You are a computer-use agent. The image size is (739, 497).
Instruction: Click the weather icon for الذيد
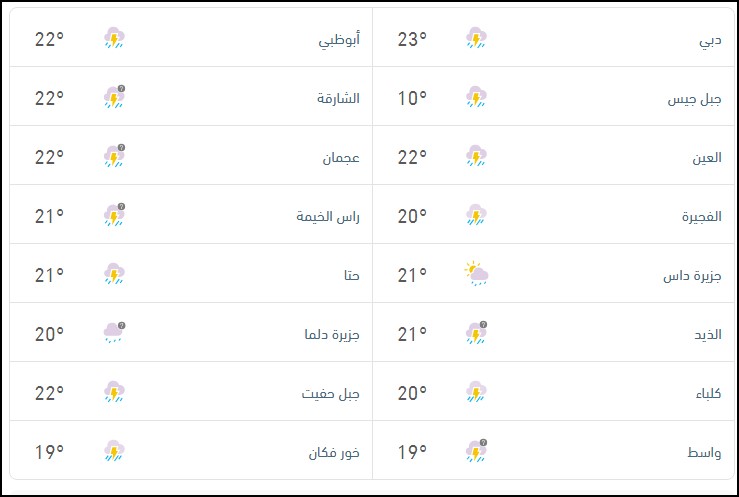[476, 332]
